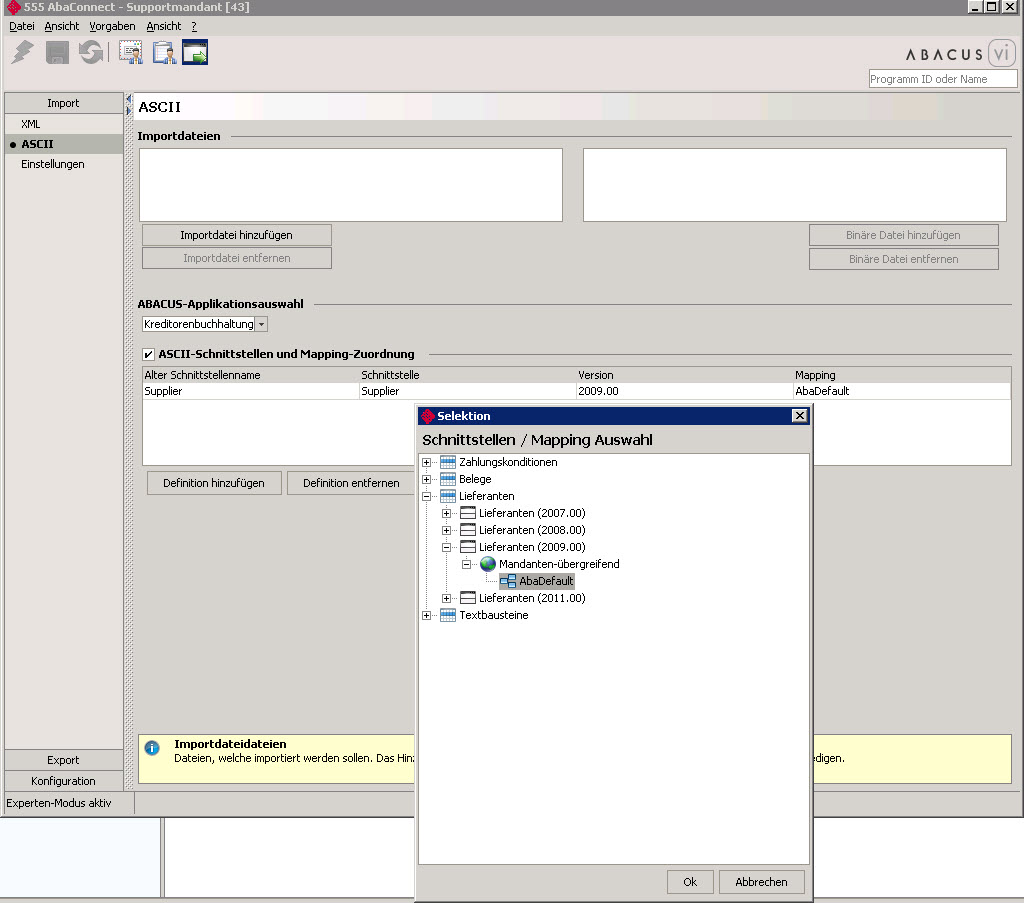This screenshot has width=1024, height=903.
Task: Collapse the Mandanten-übergreifend node
Action: pos(466,564)
